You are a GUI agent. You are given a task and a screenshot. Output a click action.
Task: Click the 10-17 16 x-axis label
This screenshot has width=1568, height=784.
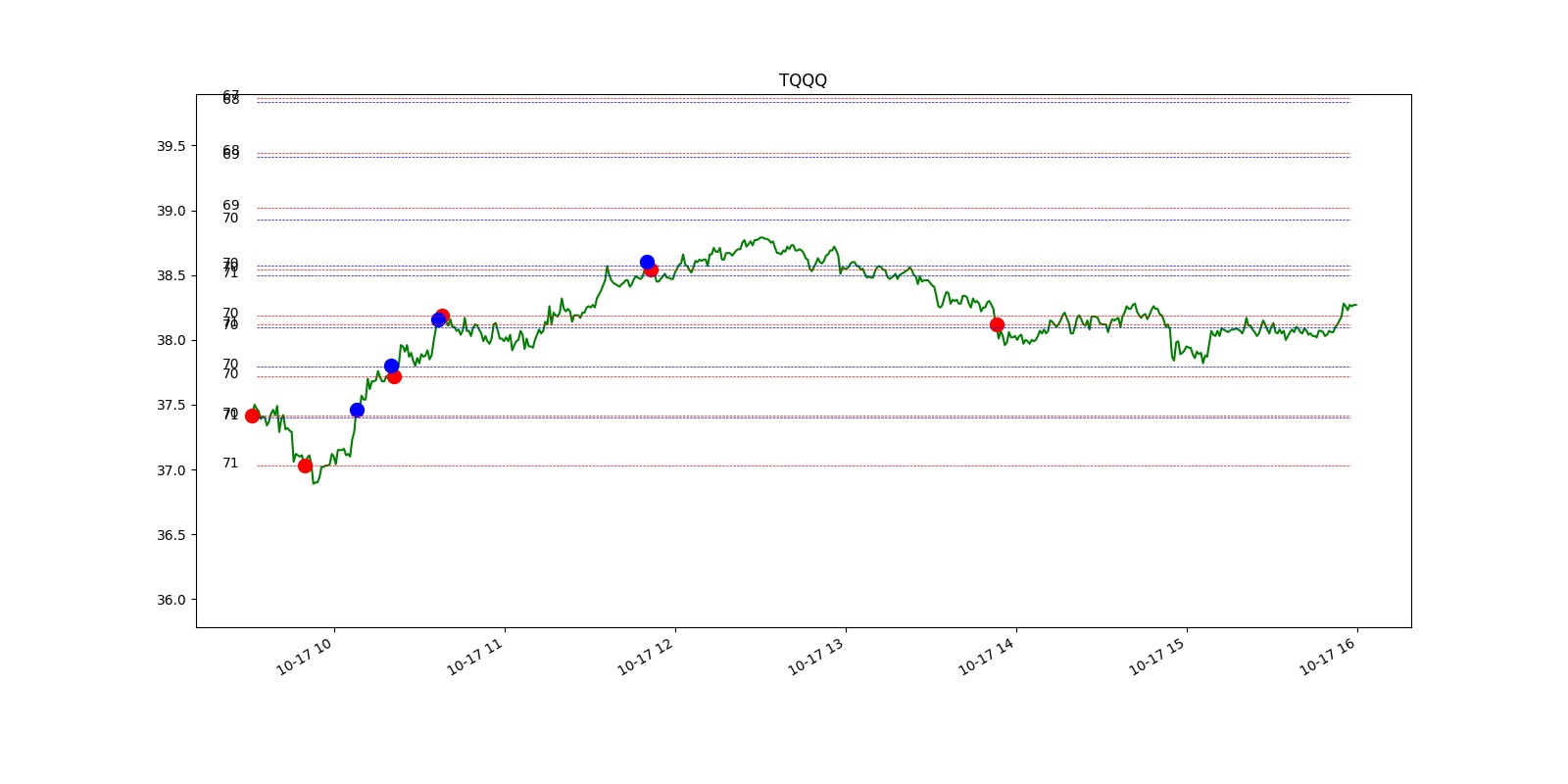(x=1328, y=656)
